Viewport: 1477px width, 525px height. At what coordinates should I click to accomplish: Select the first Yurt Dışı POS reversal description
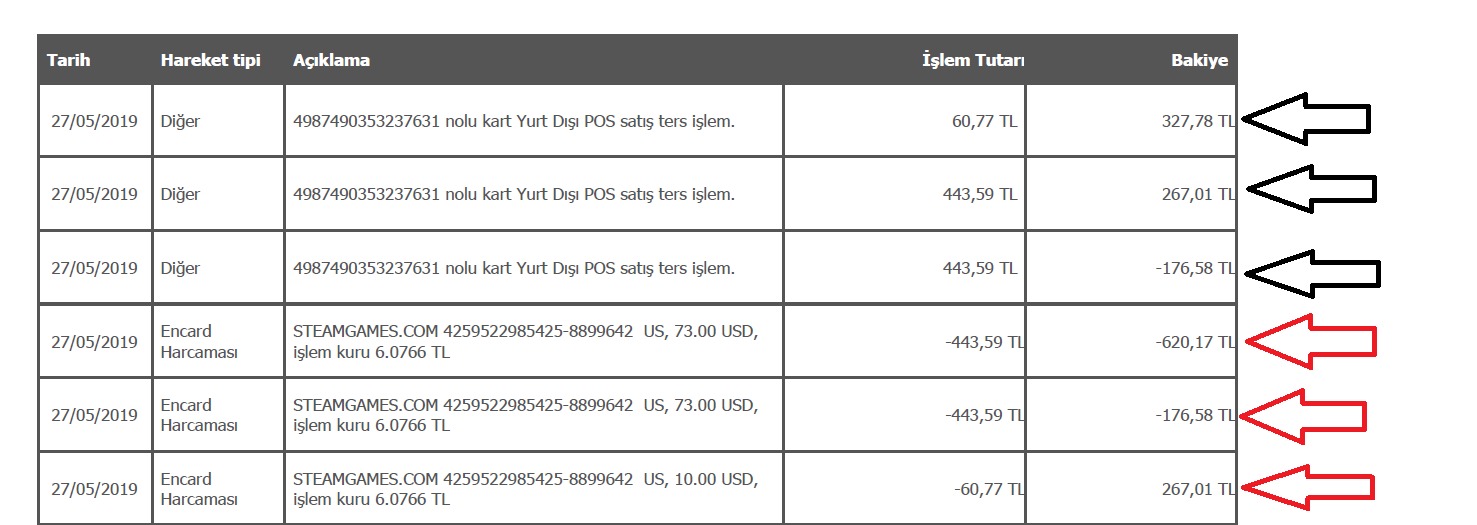click(514, 121)
